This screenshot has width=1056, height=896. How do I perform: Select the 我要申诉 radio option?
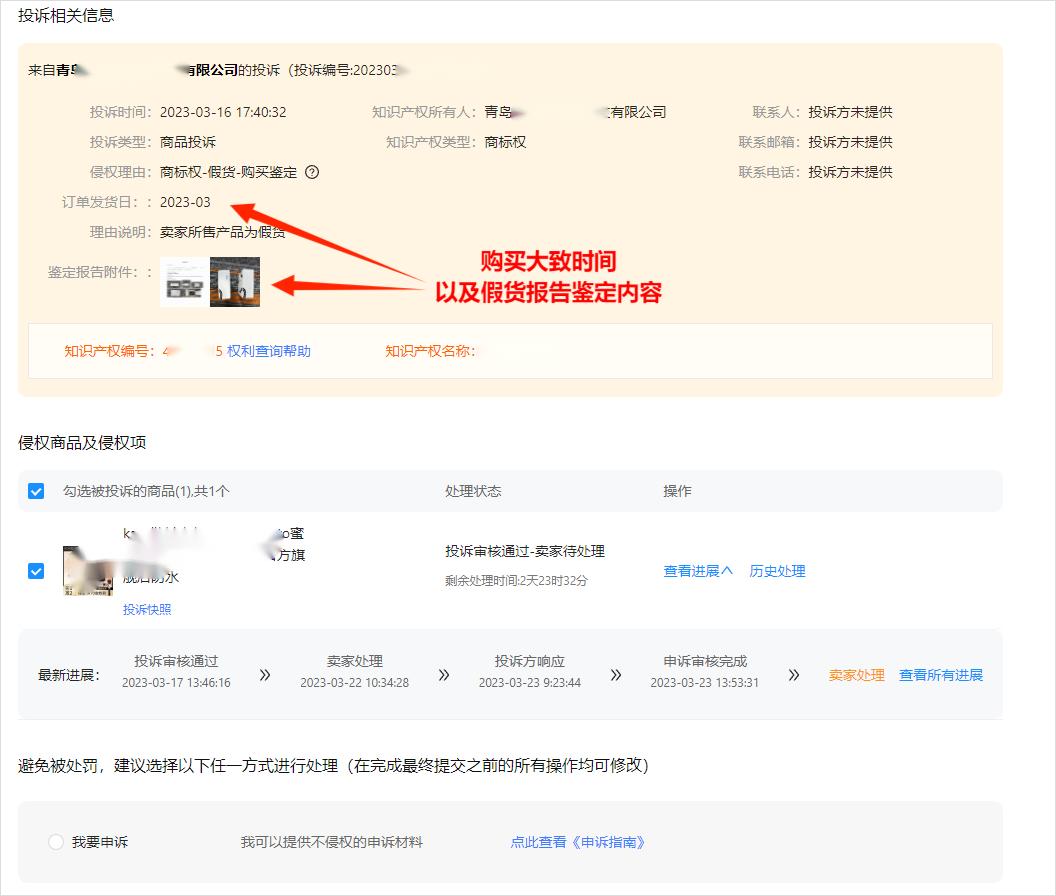56,843
